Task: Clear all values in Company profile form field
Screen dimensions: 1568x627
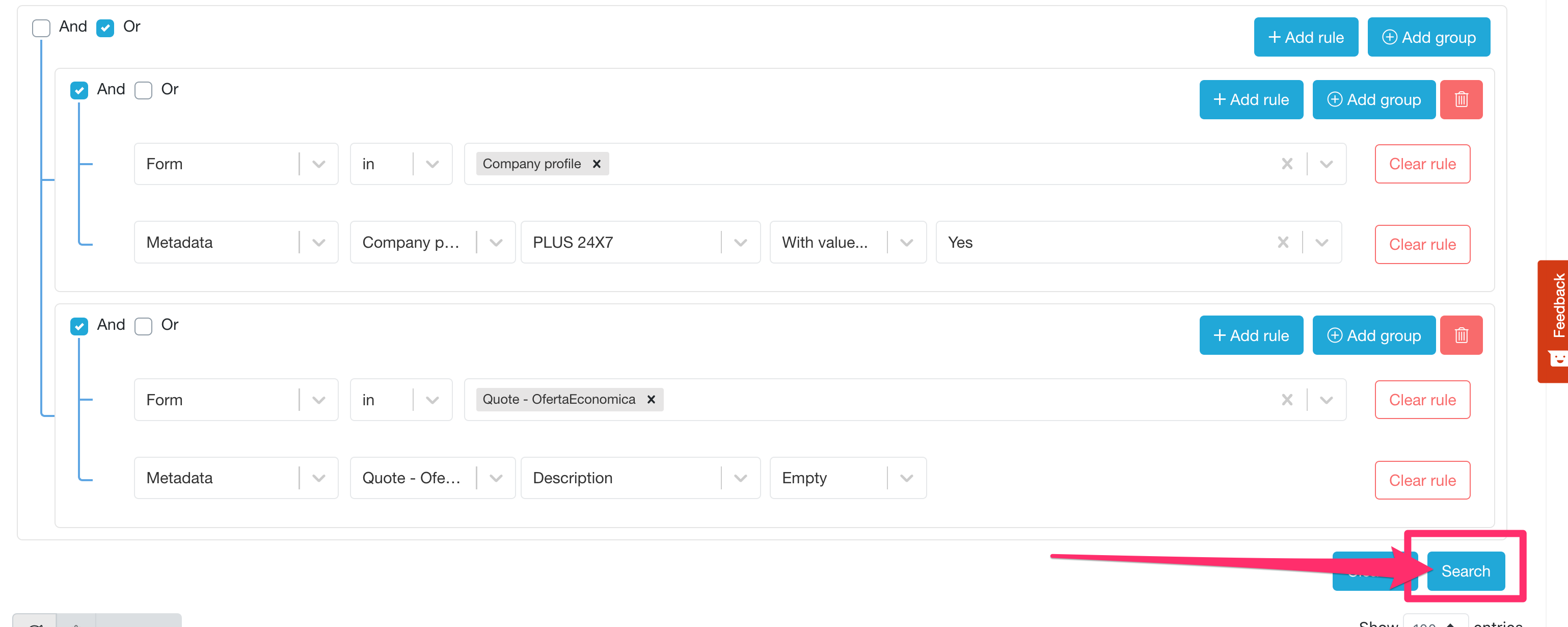Action: click(x=1287, y=164)
